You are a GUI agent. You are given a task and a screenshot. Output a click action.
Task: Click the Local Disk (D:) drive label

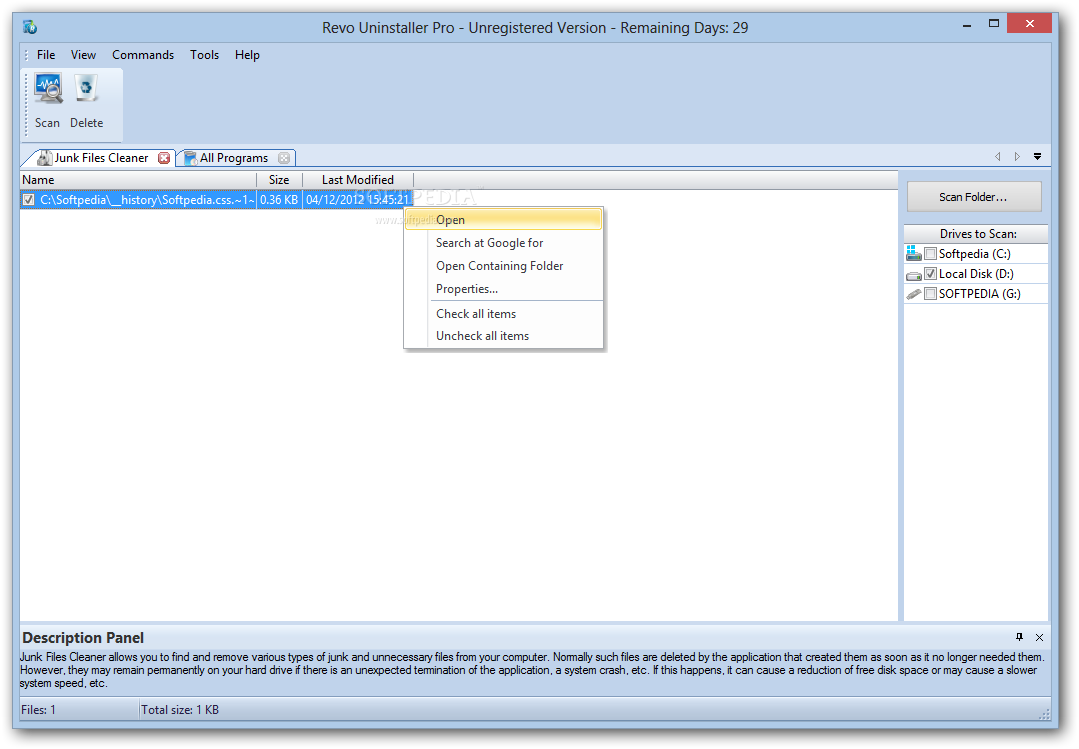coord(976,274)
